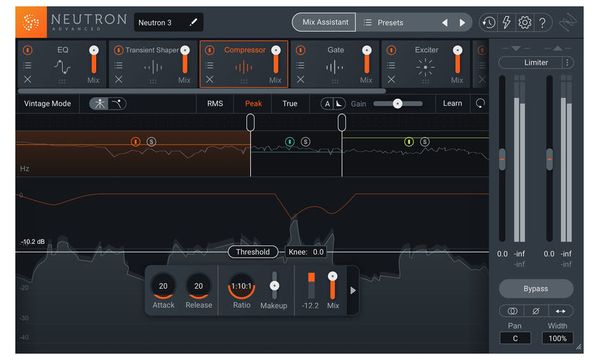Open the EQ module preset list icon
Image resolution: width=600 pixels, height=360 pixels.
[28, 65]
